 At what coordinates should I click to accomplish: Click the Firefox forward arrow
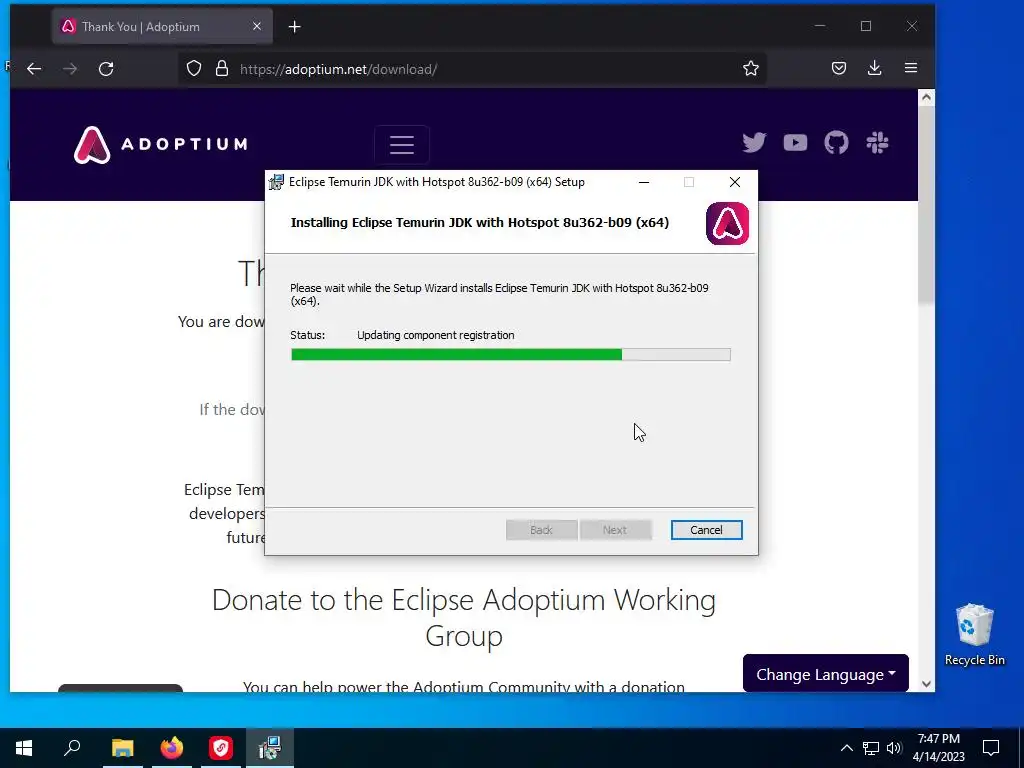click(70, 69)
